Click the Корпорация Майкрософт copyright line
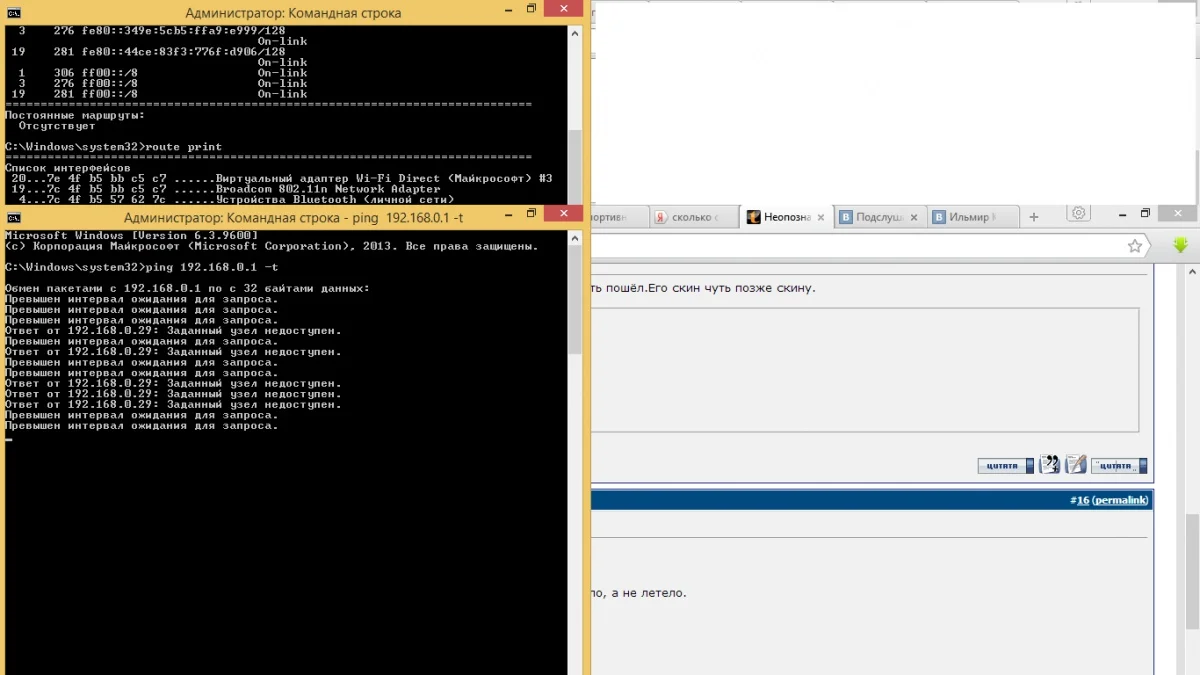The width and height of the screenshot is (1200, 675). pos(271,246)
